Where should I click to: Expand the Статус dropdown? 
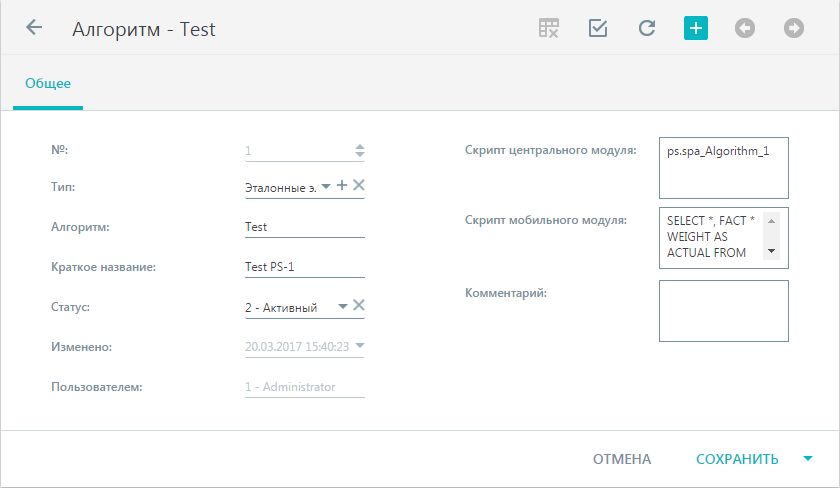pos(343,306)
